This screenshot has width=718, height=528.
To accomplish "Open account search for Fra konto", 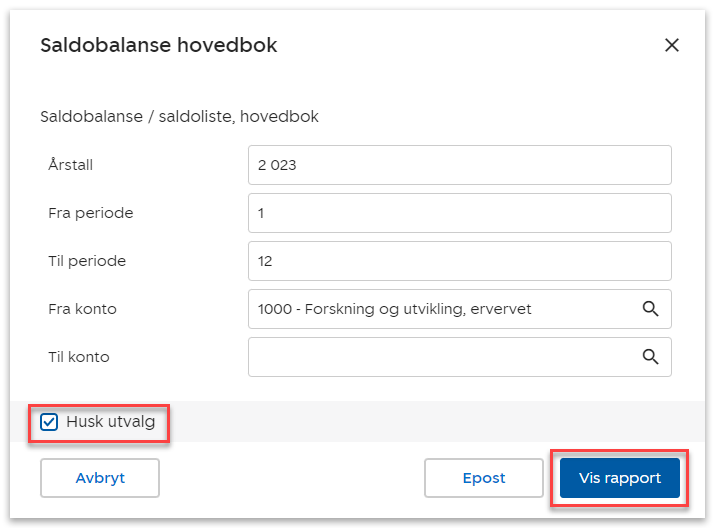I will tap(651, 309).
